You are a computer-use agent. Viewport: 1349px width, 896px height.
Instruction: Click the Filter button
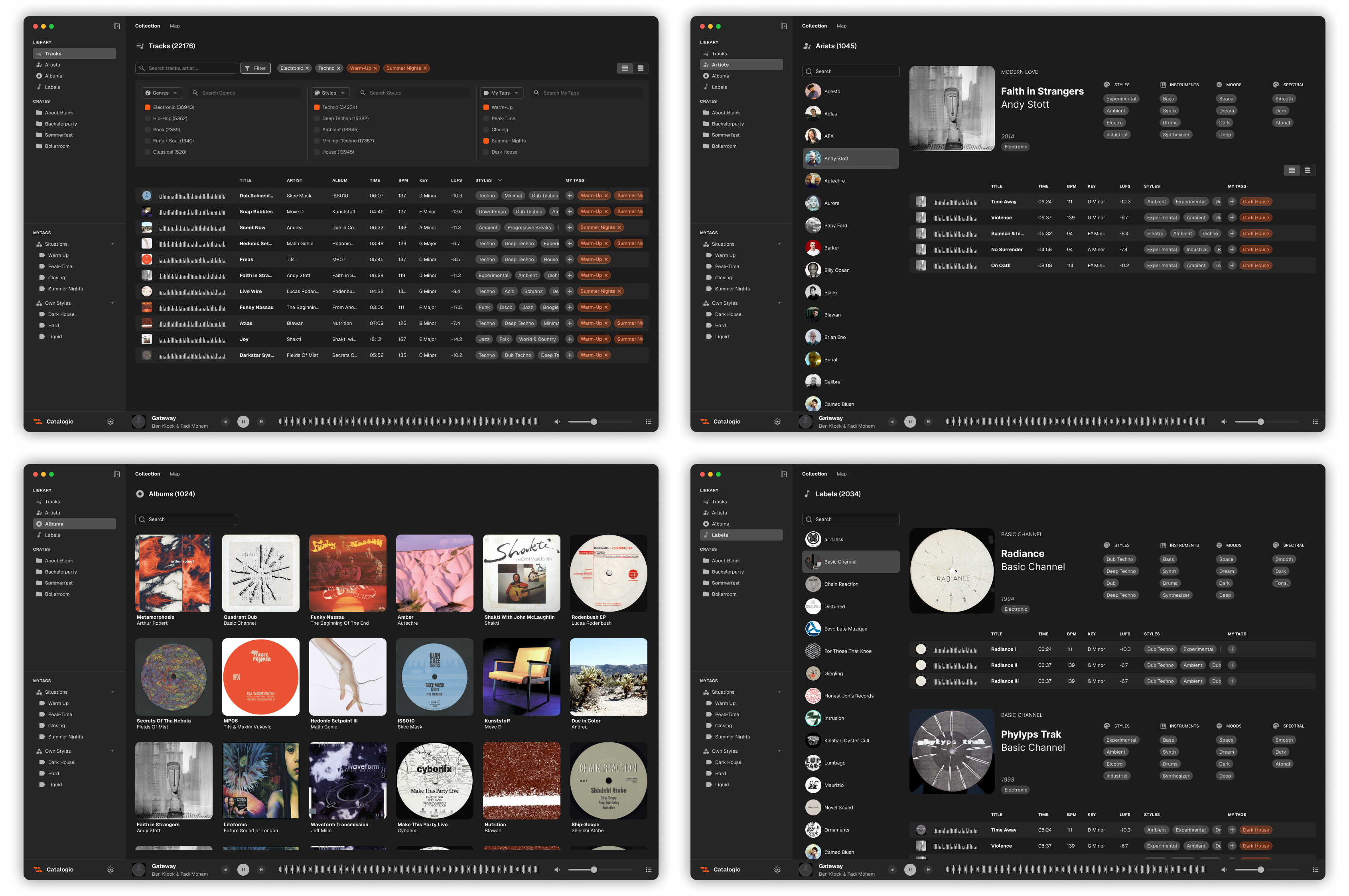(x=255, y=68)
